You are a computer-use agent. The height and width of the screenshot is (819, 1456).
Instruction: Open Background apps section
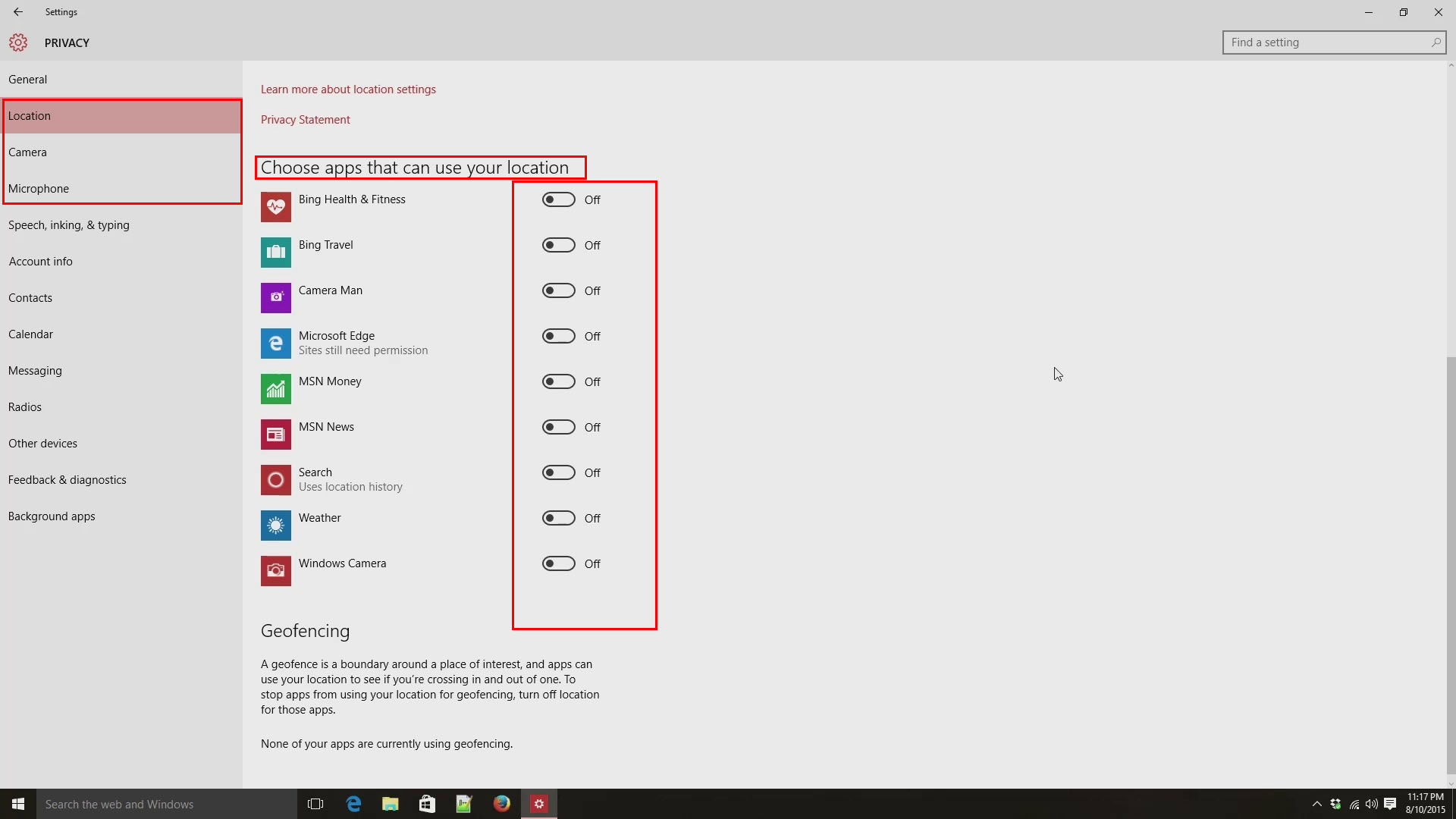coord(121,516)
